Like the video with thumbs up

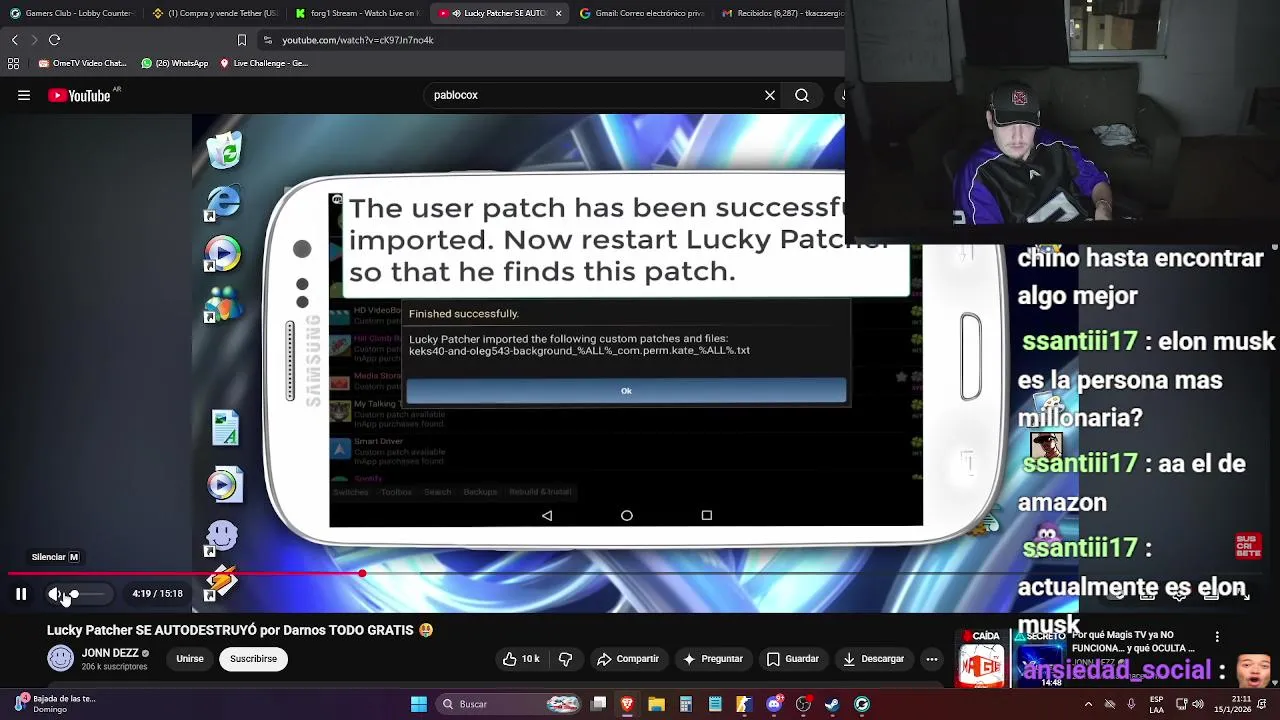point(522,659)
